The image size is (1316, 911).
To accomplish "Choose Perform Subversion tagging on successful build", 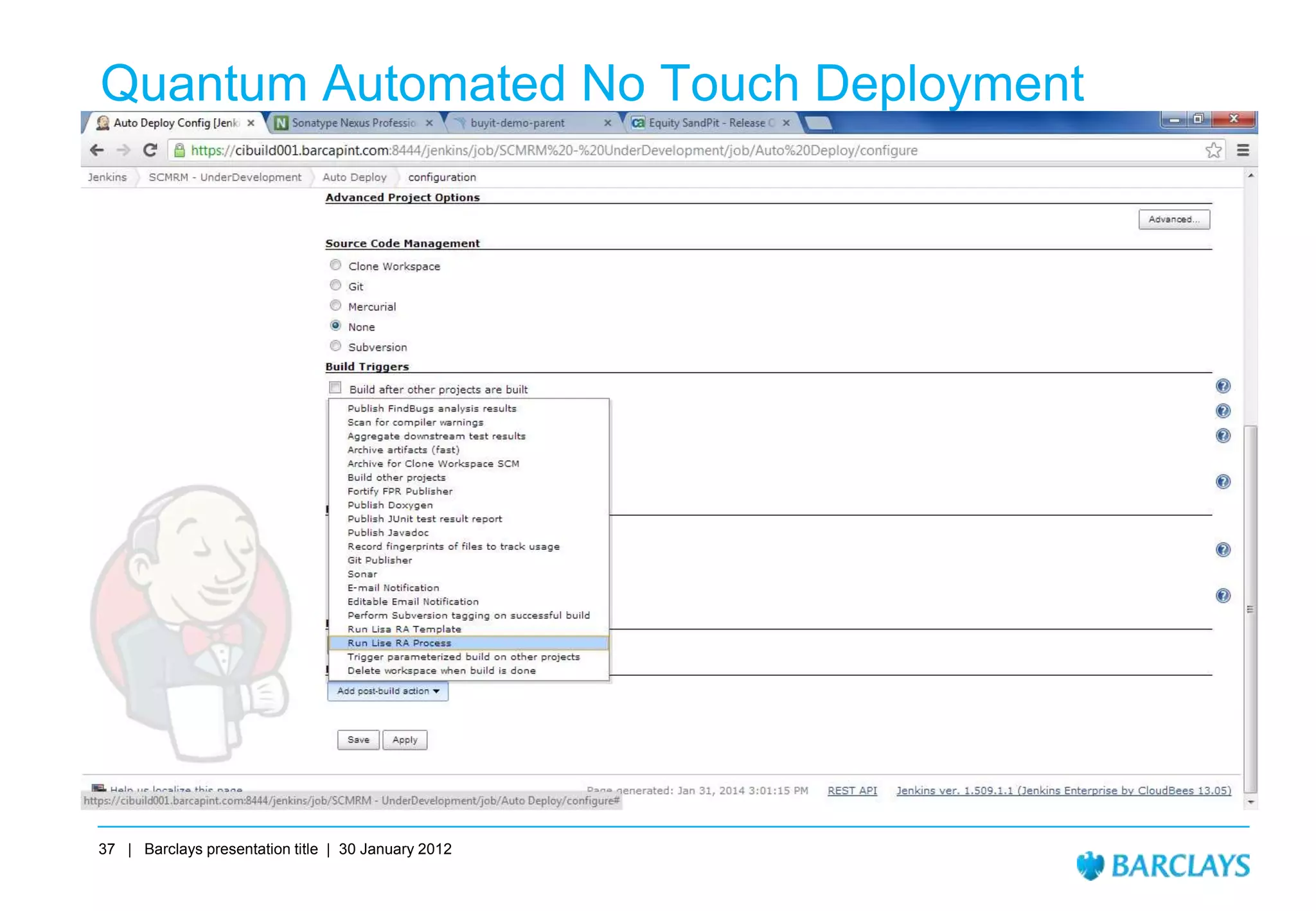I will [x=468, y=616].
